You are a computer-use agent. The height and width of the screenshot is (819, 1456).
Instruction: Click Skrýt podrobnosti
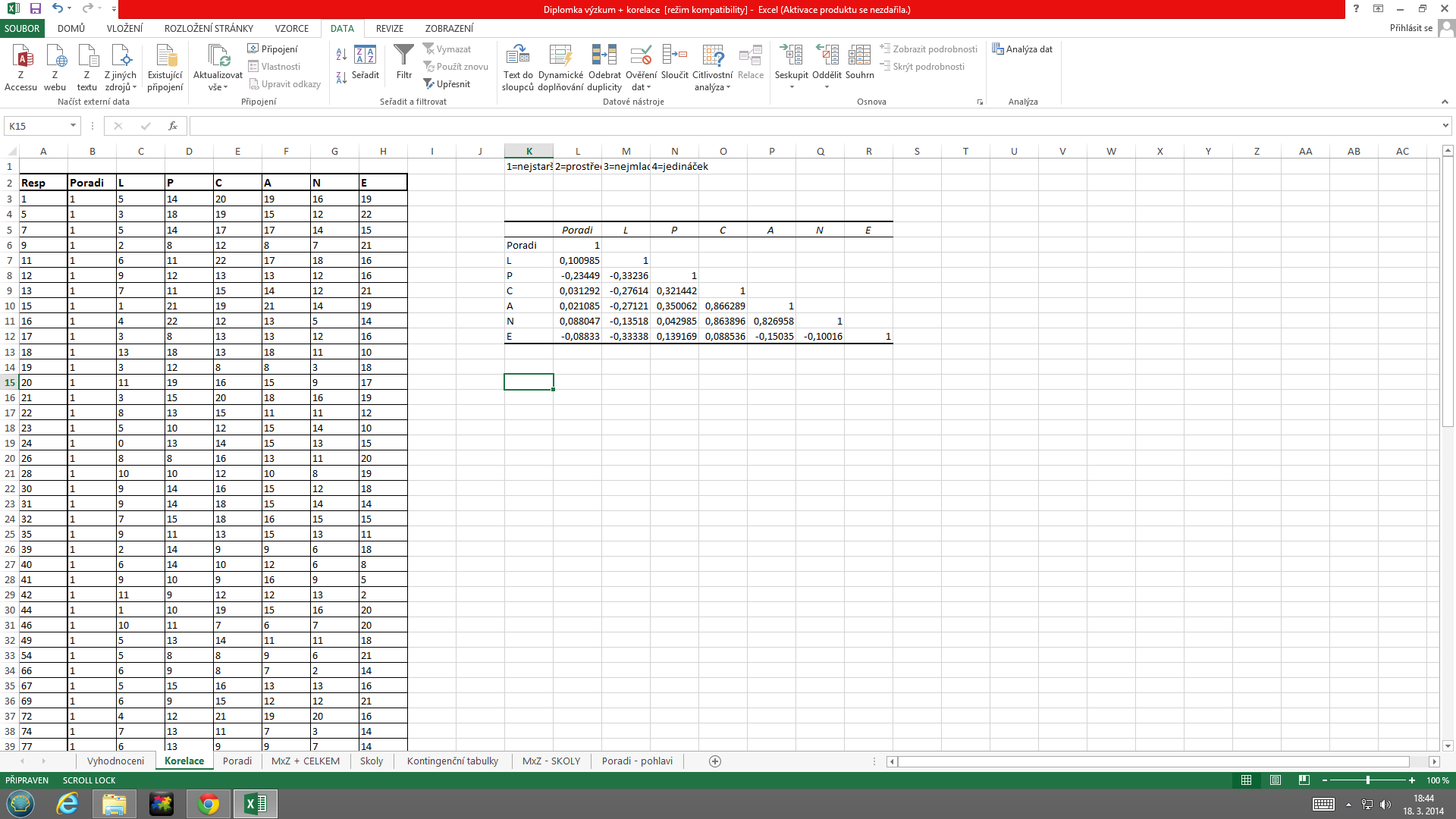(922, 67)
